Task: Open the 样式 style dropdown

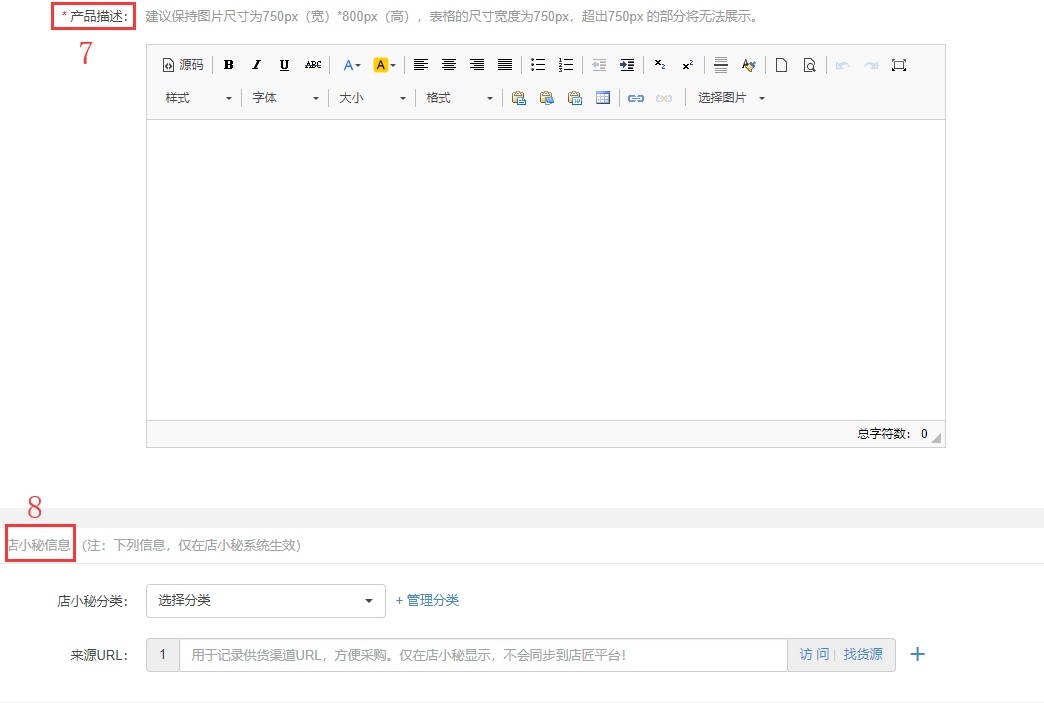Action: pyautogui.click(x=198, y=98)
